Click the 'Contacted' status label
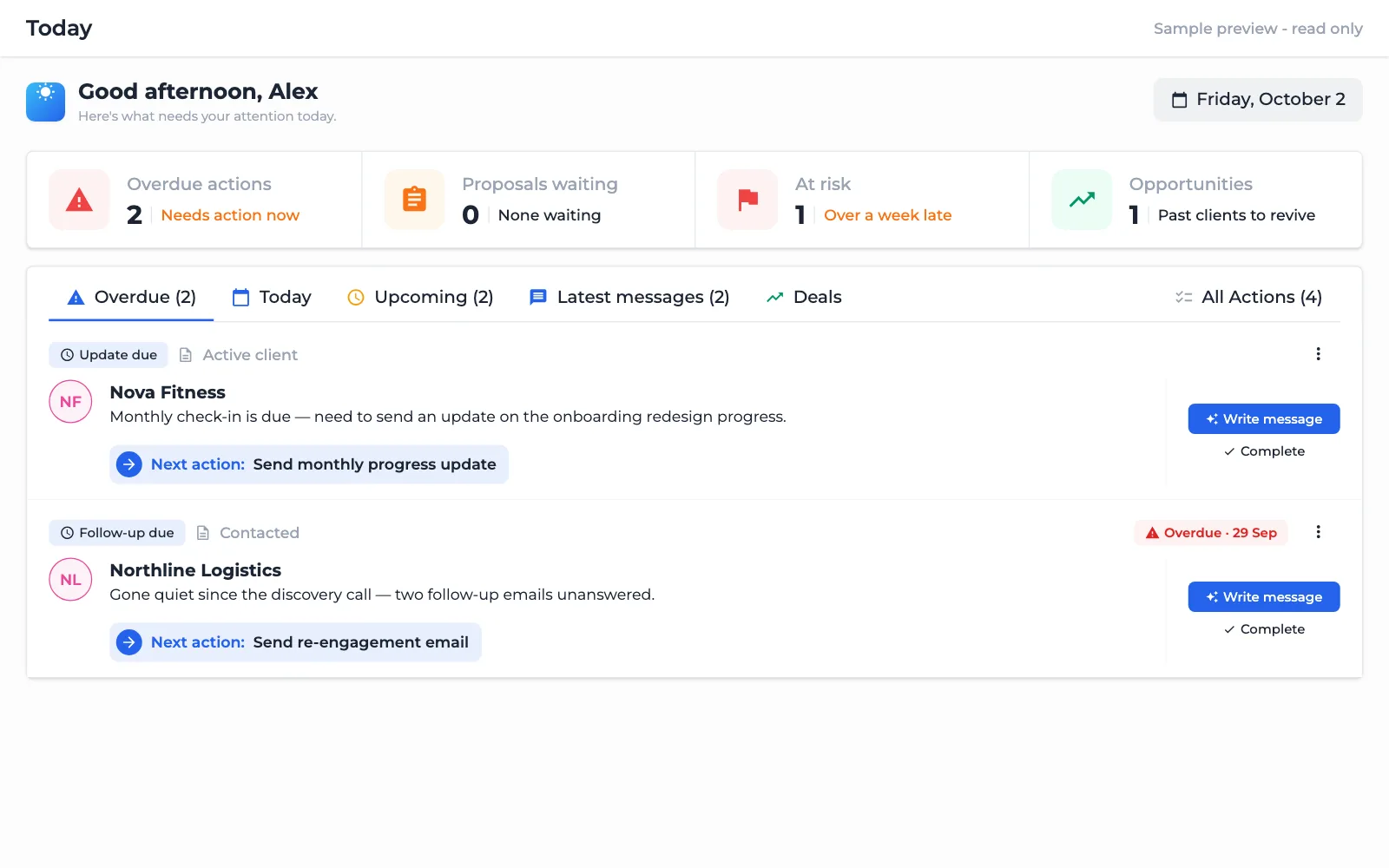The height and width of the screenshot is (868, 1389). pyautogui.click(x=260, y=533)
